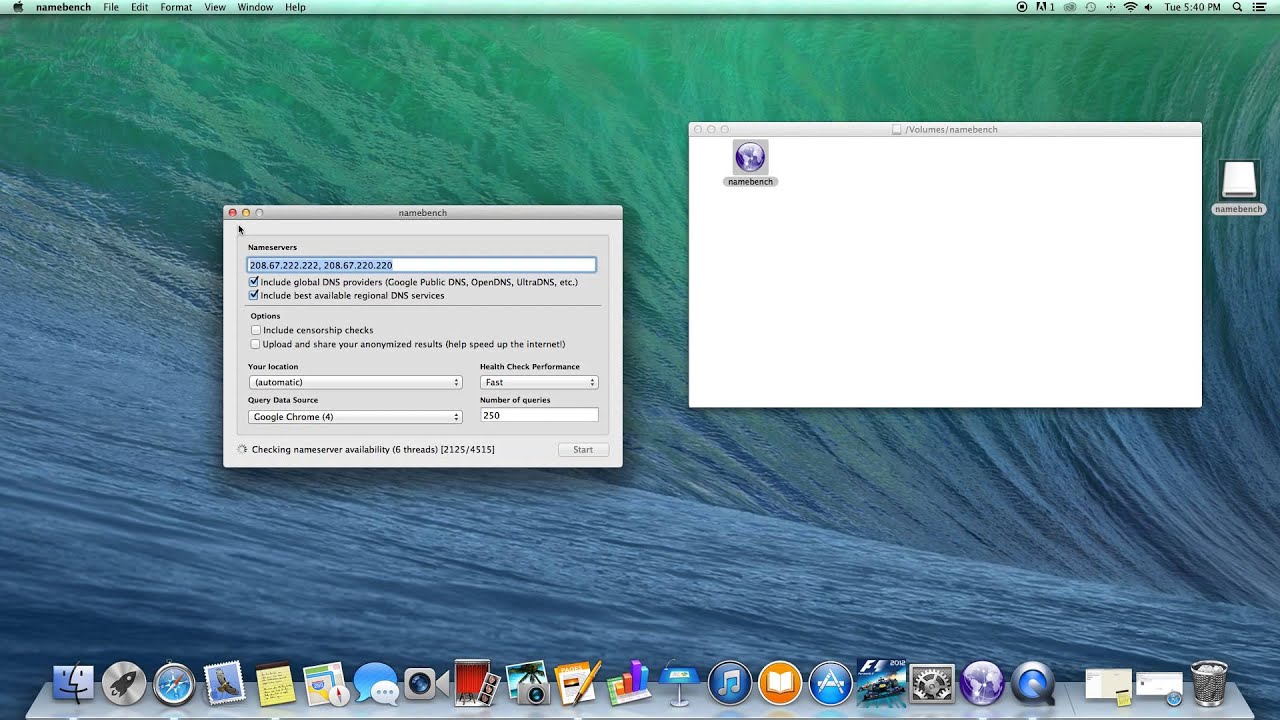Viewport: 1280px width, 720px height.
Task: Open the Trash in the Dock
Action: pos(1209,684)
